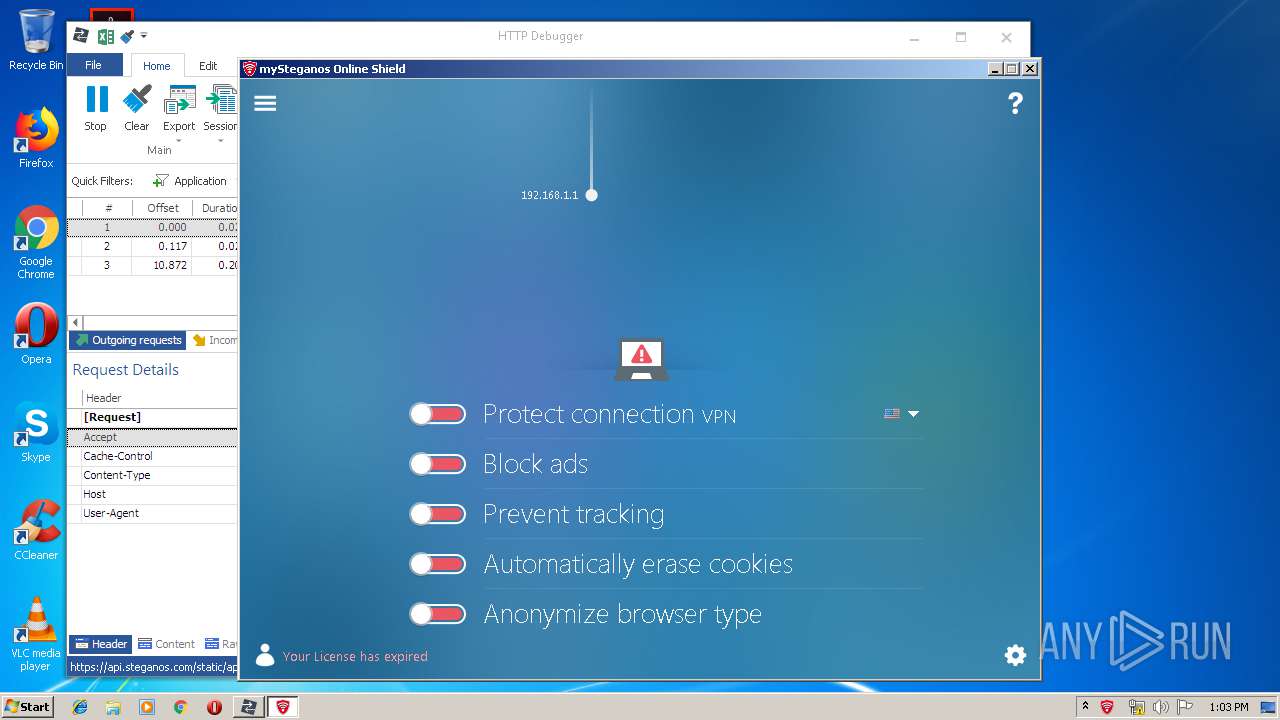Screen dimensions: 1280x720
Task: Click the Excel export quick access icon
Action: [x=105, y=36]
